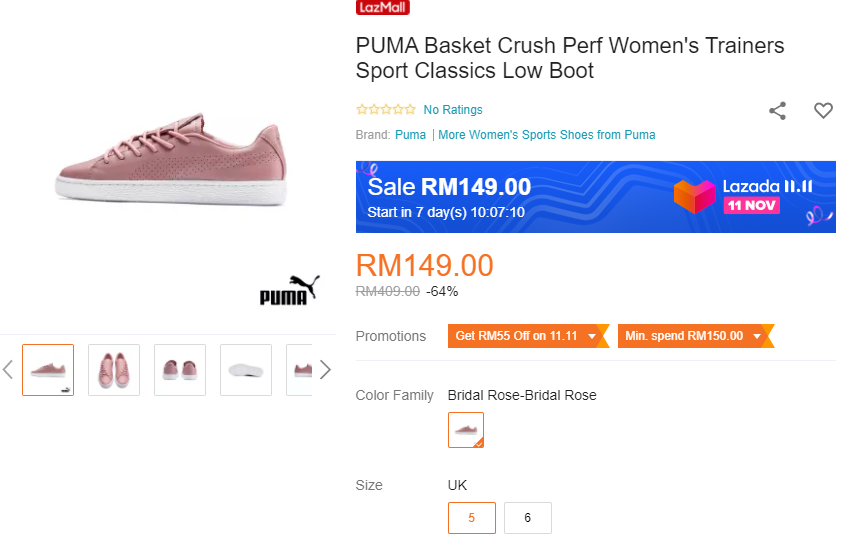Select the Bridal Rose color swatch
The height and width of the screenshot is (545, 850).
click(x=466, y=430)
